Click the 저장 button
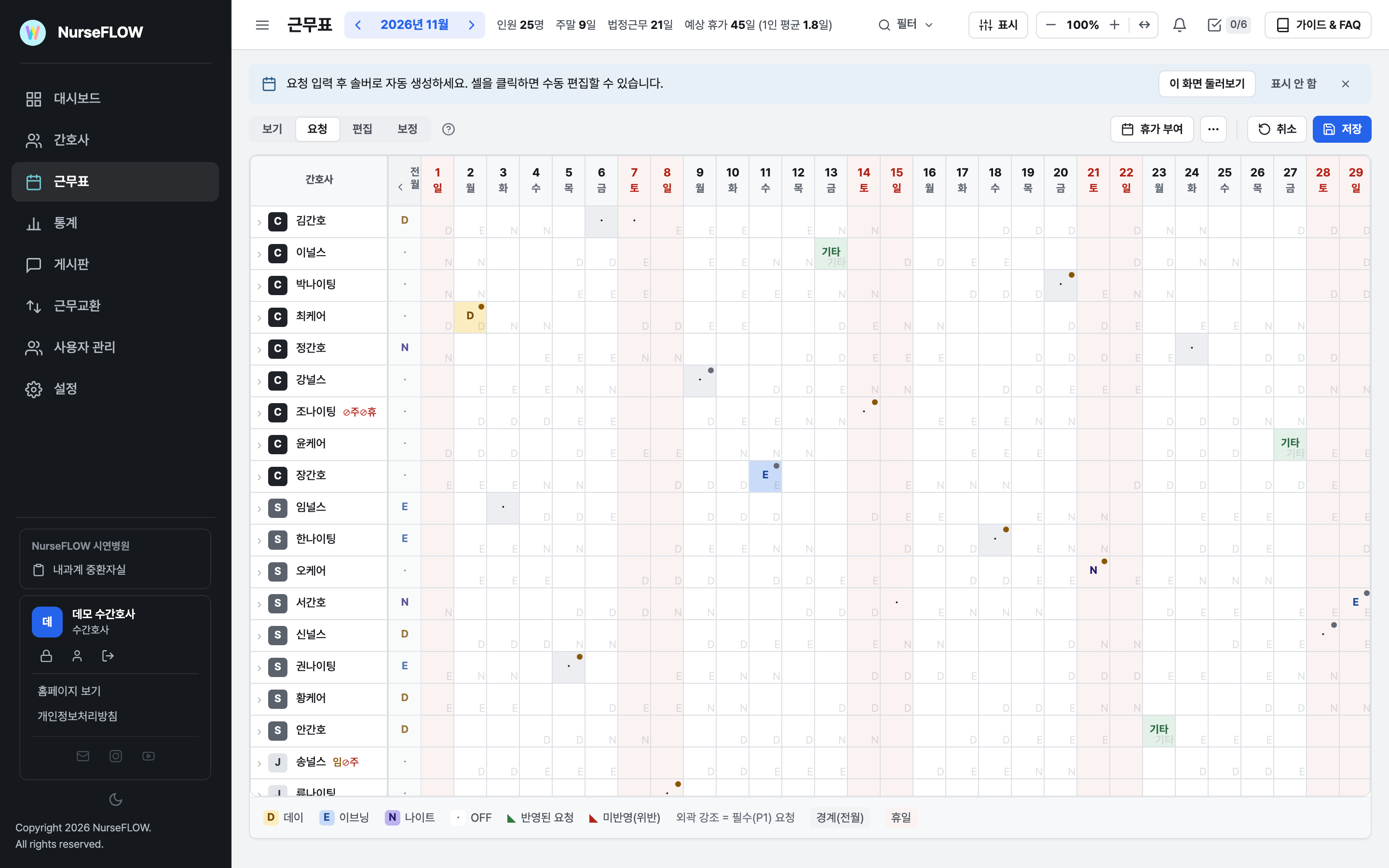Screen dimensions: 1389x868 click(1341, 129)
